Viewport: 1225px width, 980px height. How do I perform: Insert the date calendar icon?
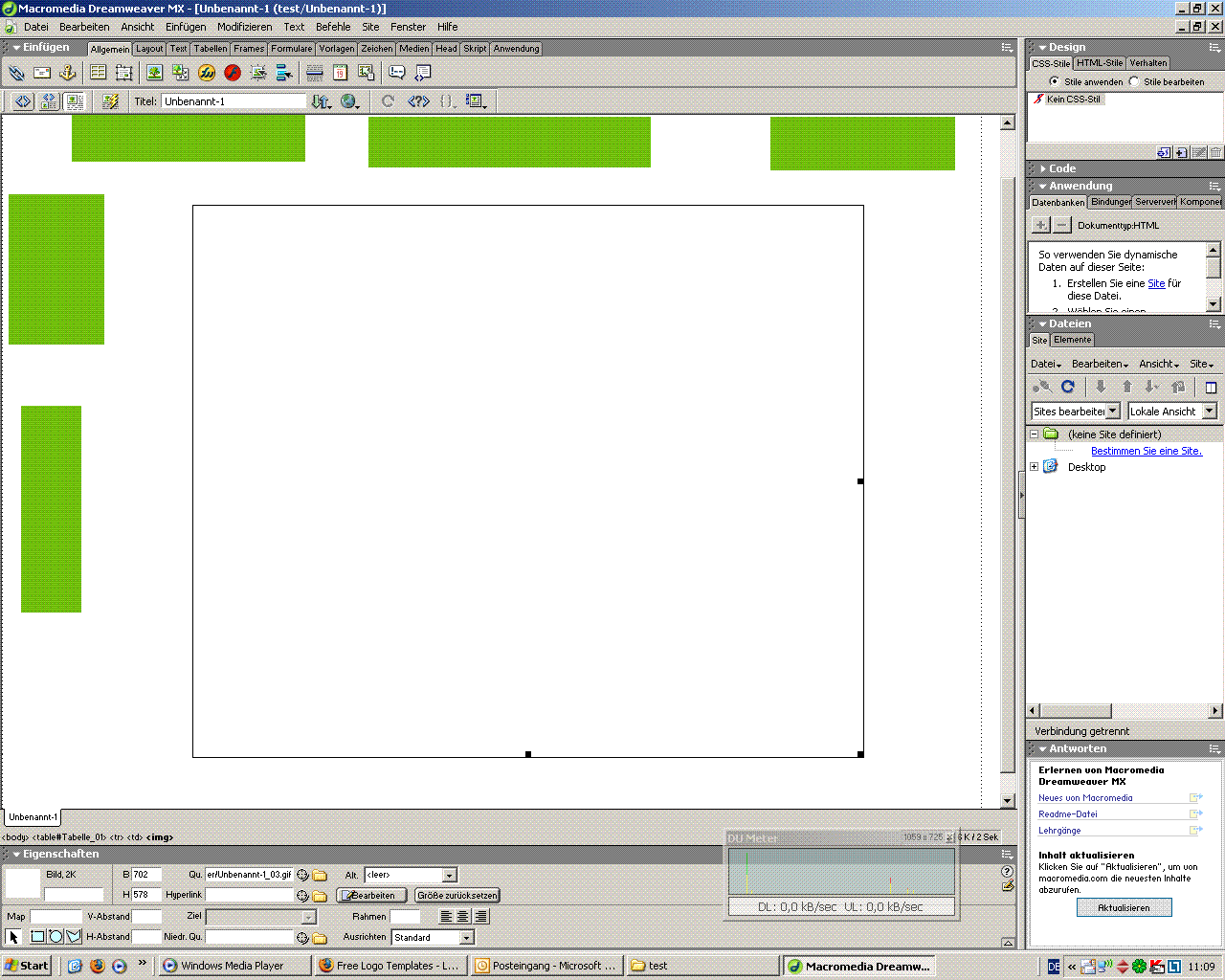[x=340, y=73]
